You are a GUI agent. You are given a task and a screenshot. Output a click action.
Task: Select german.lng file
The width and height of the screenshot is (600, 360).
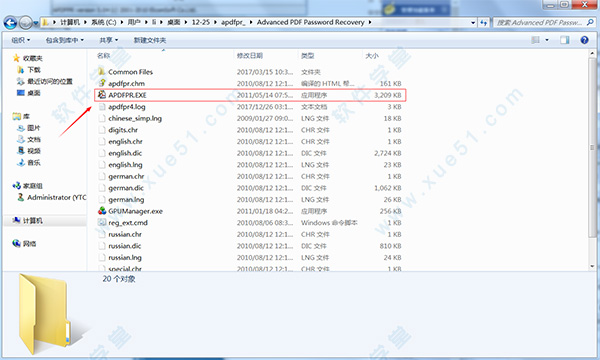pyautogui.click(x=126, y=199)
